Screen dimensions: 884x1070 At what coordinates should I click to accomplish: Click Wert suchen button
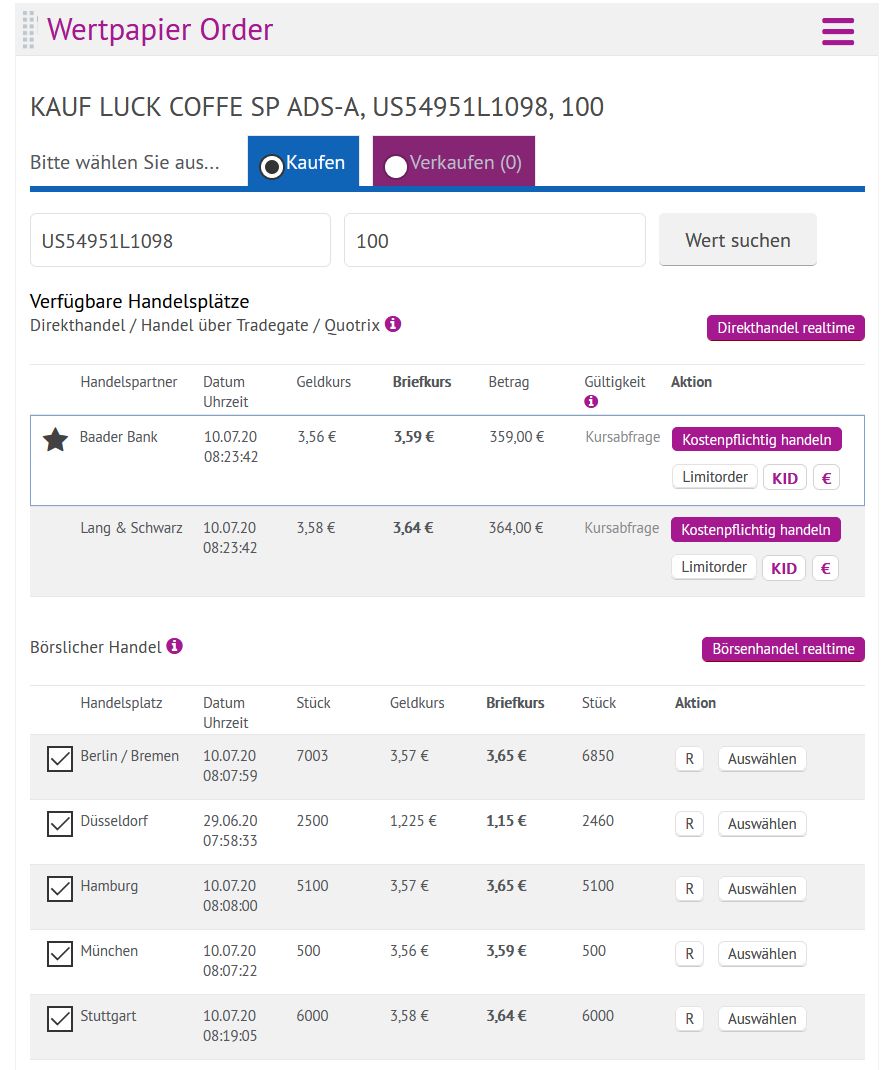737,240
